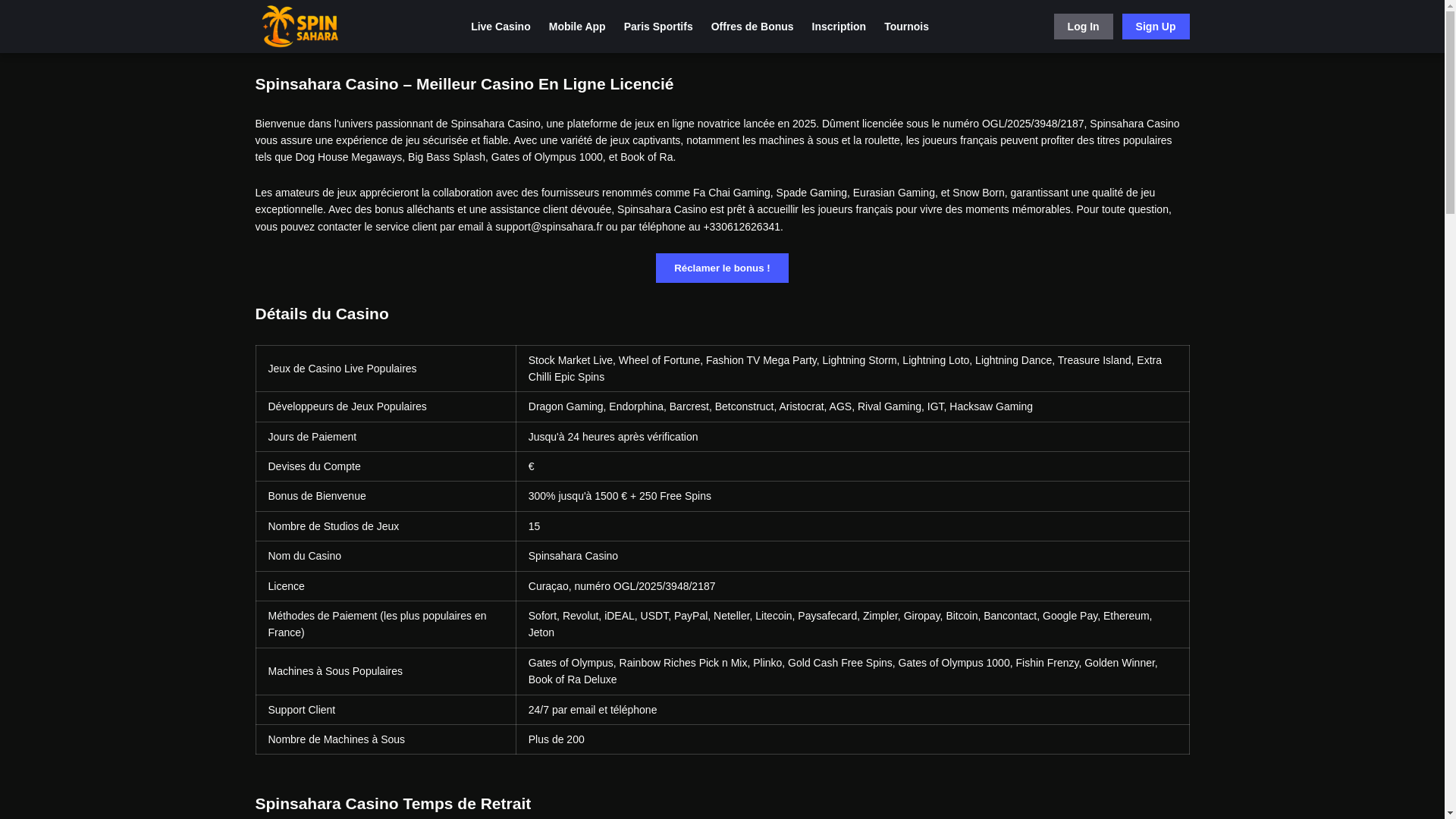This screenshot has width=1456, height=819.
Task: Go to Paris Sportifs section
Action: point(658,27)
